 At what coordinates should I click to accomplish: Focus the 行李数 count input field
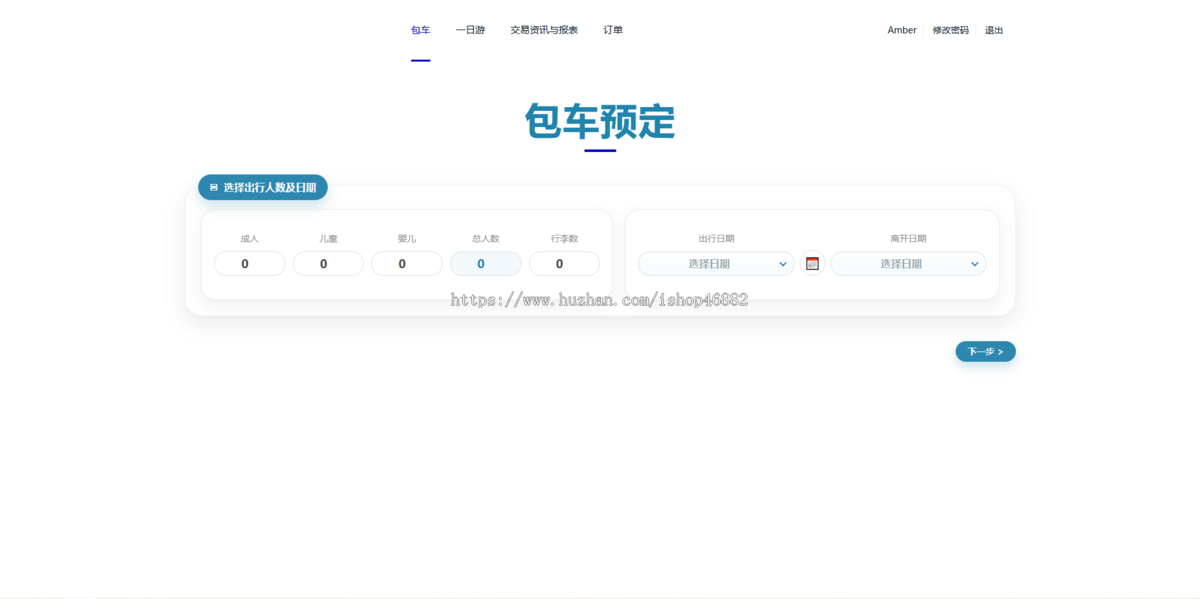[x=564, y=264]
